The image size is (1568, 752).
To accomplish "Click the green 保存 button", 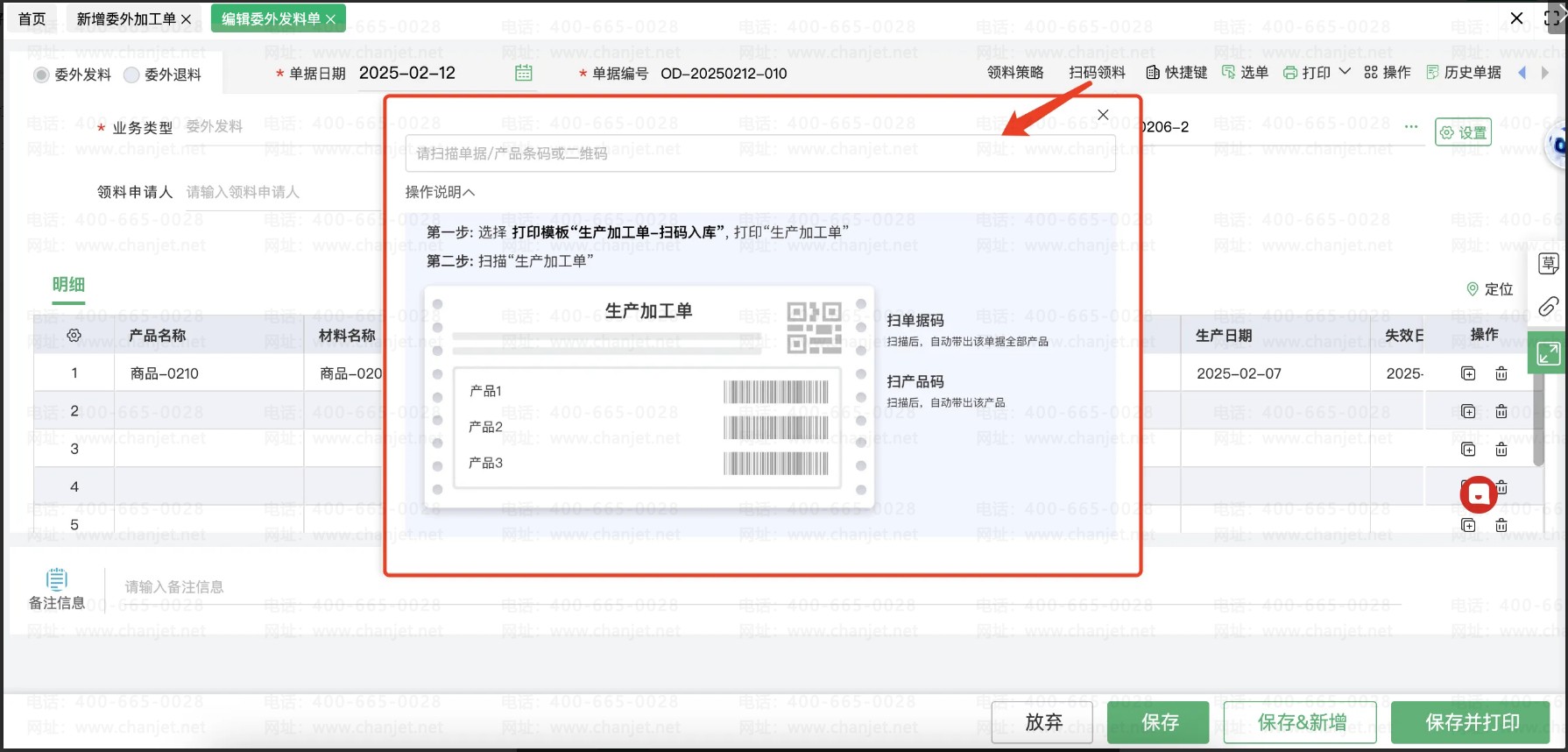I will (x=1158, y=722).
